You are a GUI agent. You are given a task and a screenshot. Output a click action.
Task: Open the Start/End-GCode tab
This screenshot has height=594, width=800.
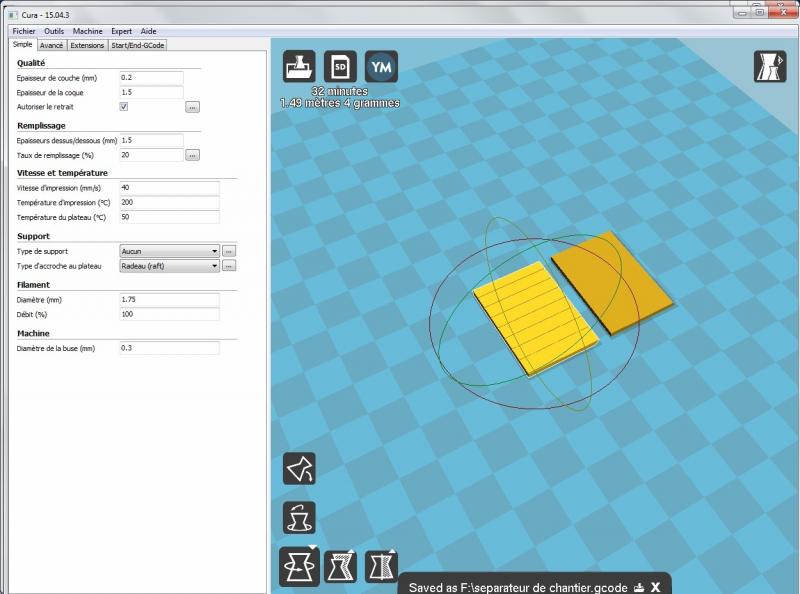coord(138,45)
